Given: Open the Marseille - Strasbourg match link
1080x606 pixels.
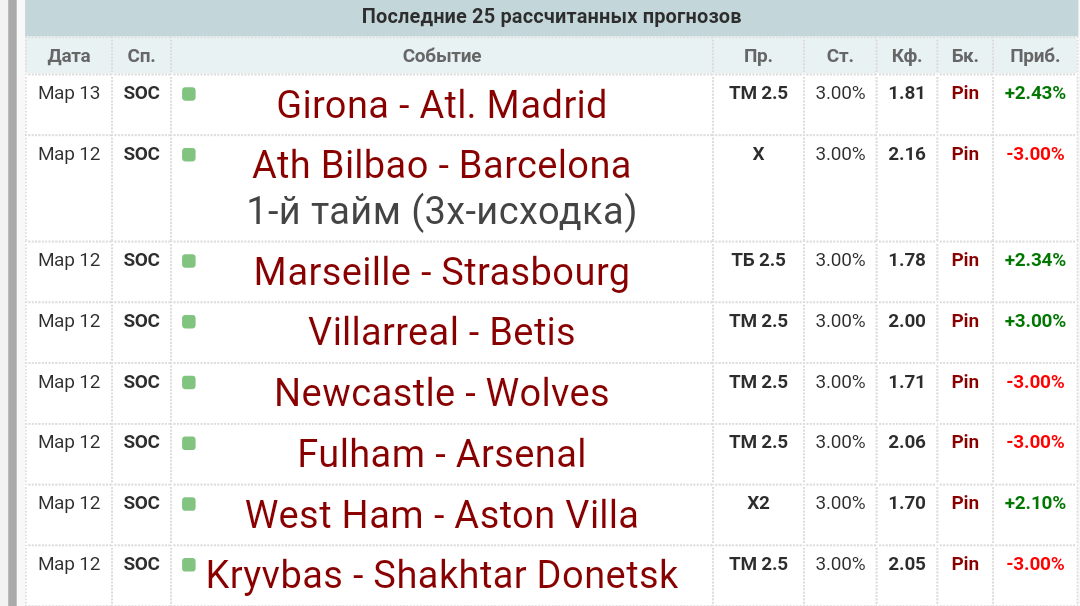Looking at the screenshot, I should tap(442, 272).
